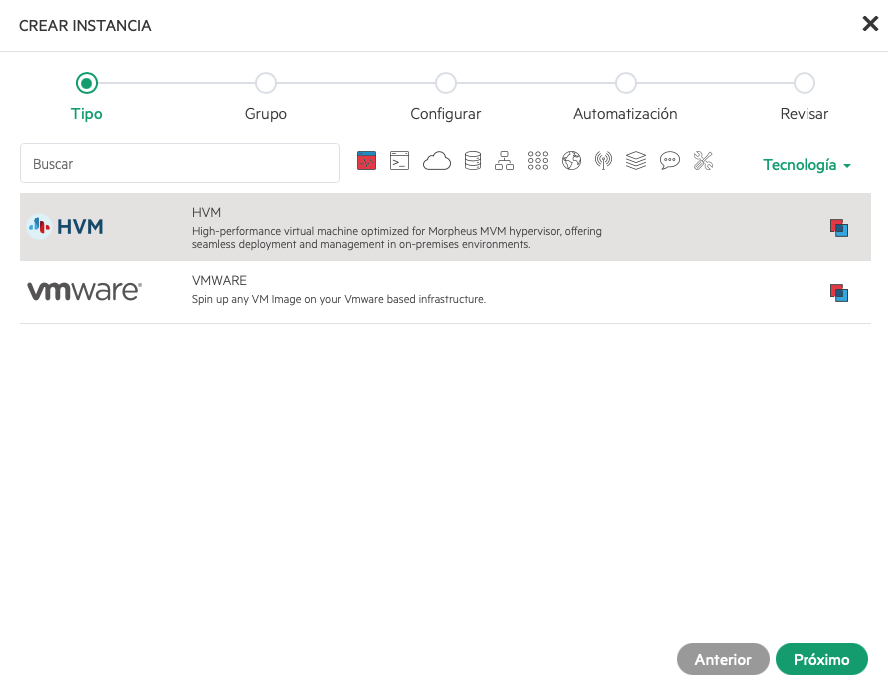The height and width of the screenshot is (695, 888).
Task: Click the red-blue squares icon on HVM row
Action: pyautogui.click(x=838, y=227)
